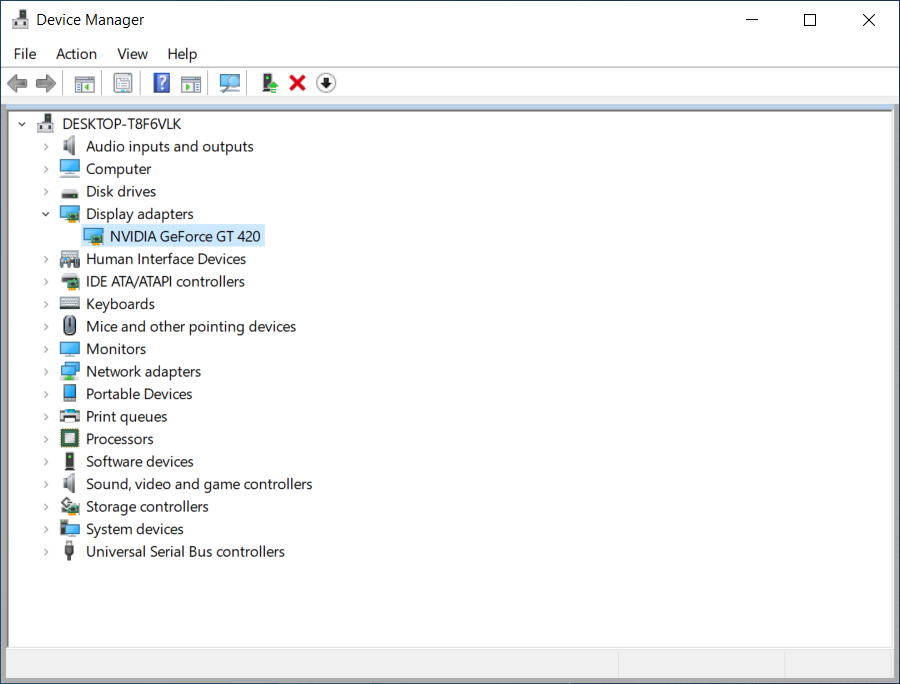Viewport: 900px width, 684px height.
Task: Open the Help menu
Action: (182, 54)
